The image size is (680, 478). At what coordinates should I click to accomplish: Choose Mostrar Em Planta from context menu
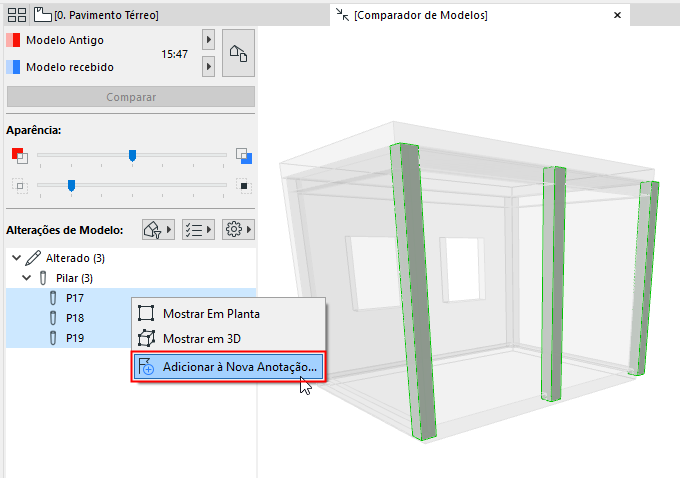228,313
